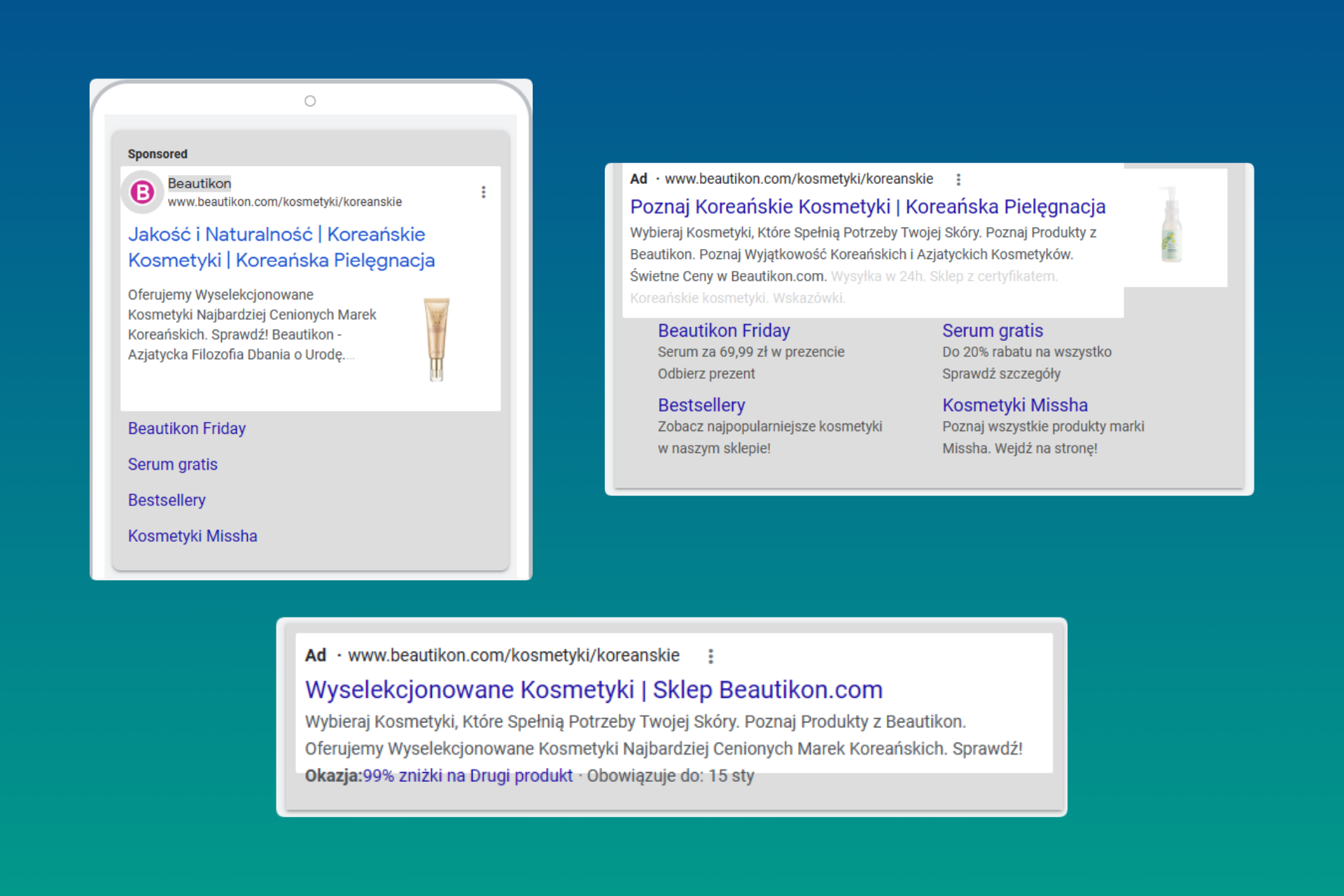Viewport: 1344px width, 896px height.
Task: Click the pink Beautikon B logo icon
Action: tap(143, 192)
